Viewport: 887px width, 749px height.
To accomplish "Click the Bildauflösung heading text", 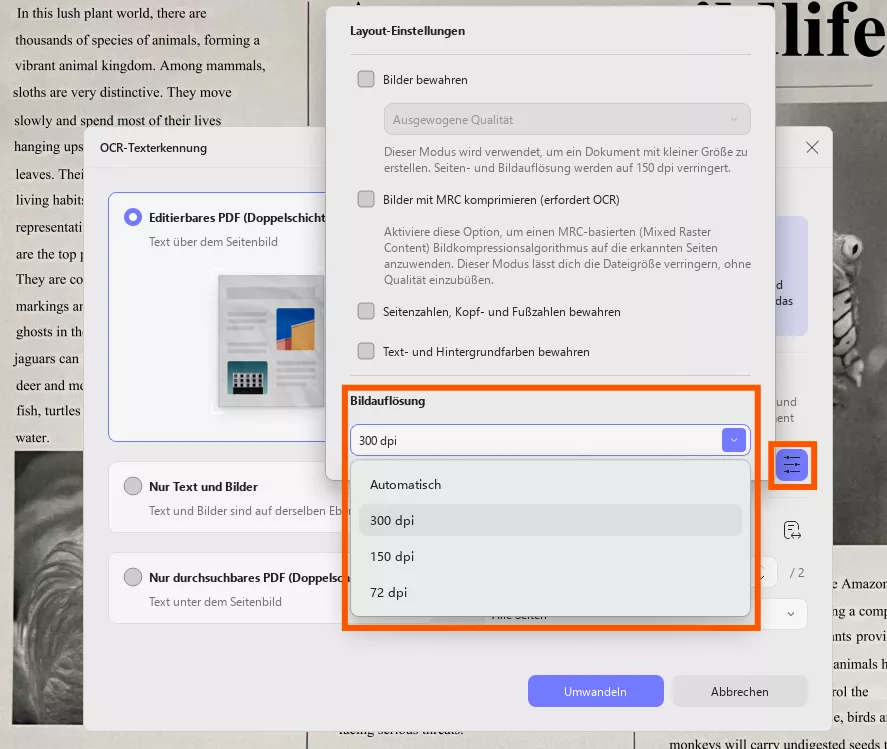I will (387, 401).
